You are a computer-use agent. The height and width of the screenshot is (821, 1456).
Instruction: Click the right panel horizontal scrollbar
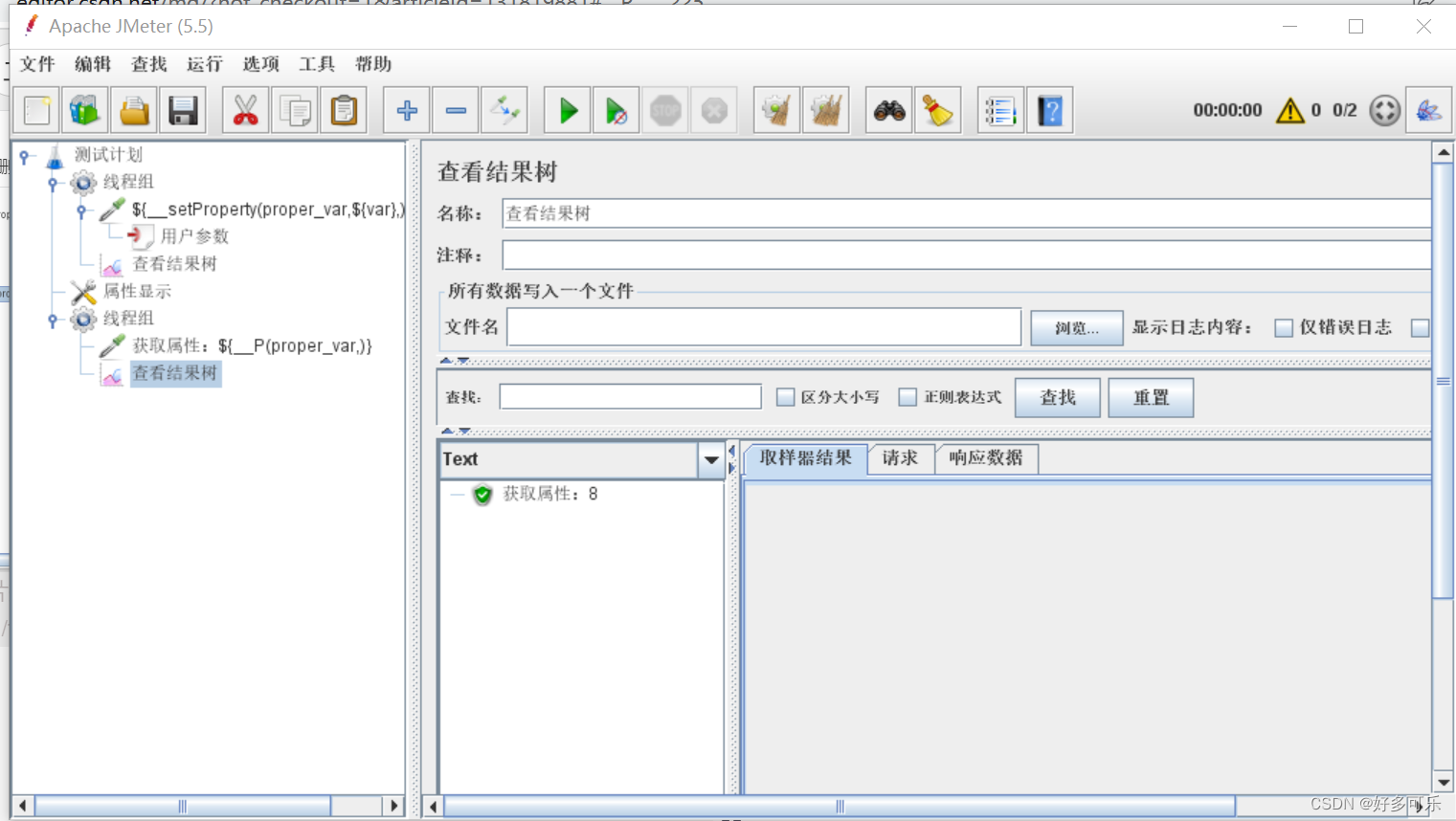click(839, 806)
